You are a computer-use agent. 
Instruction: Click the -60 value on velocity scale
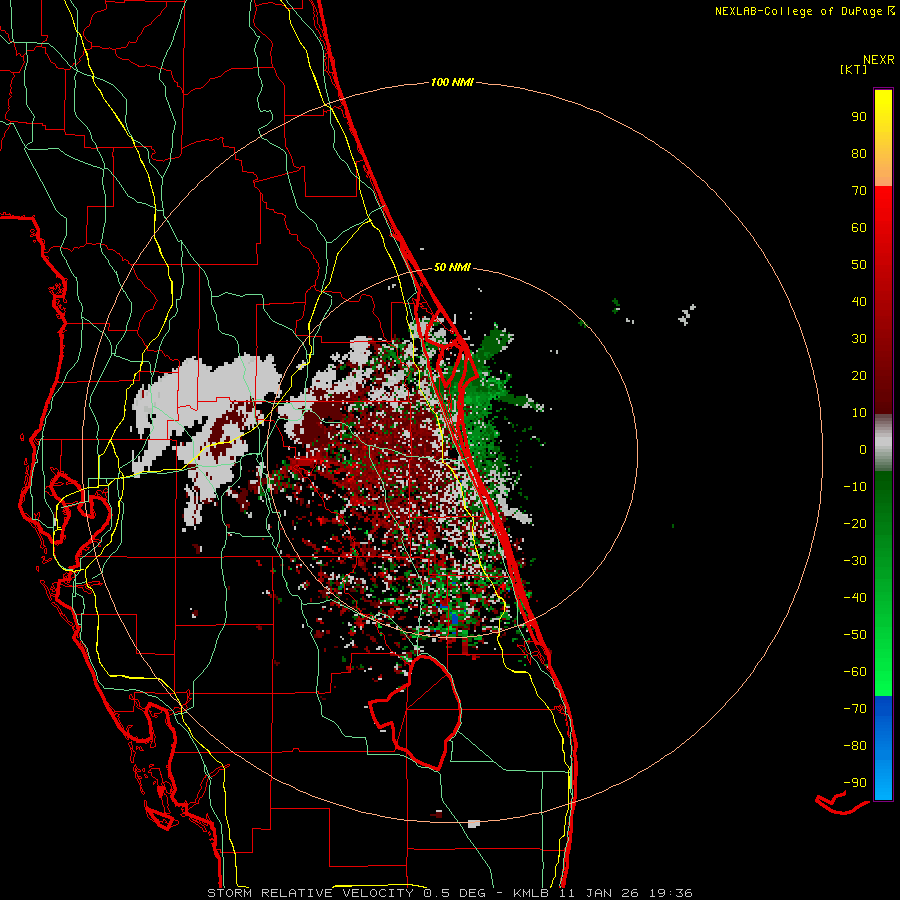855,672
